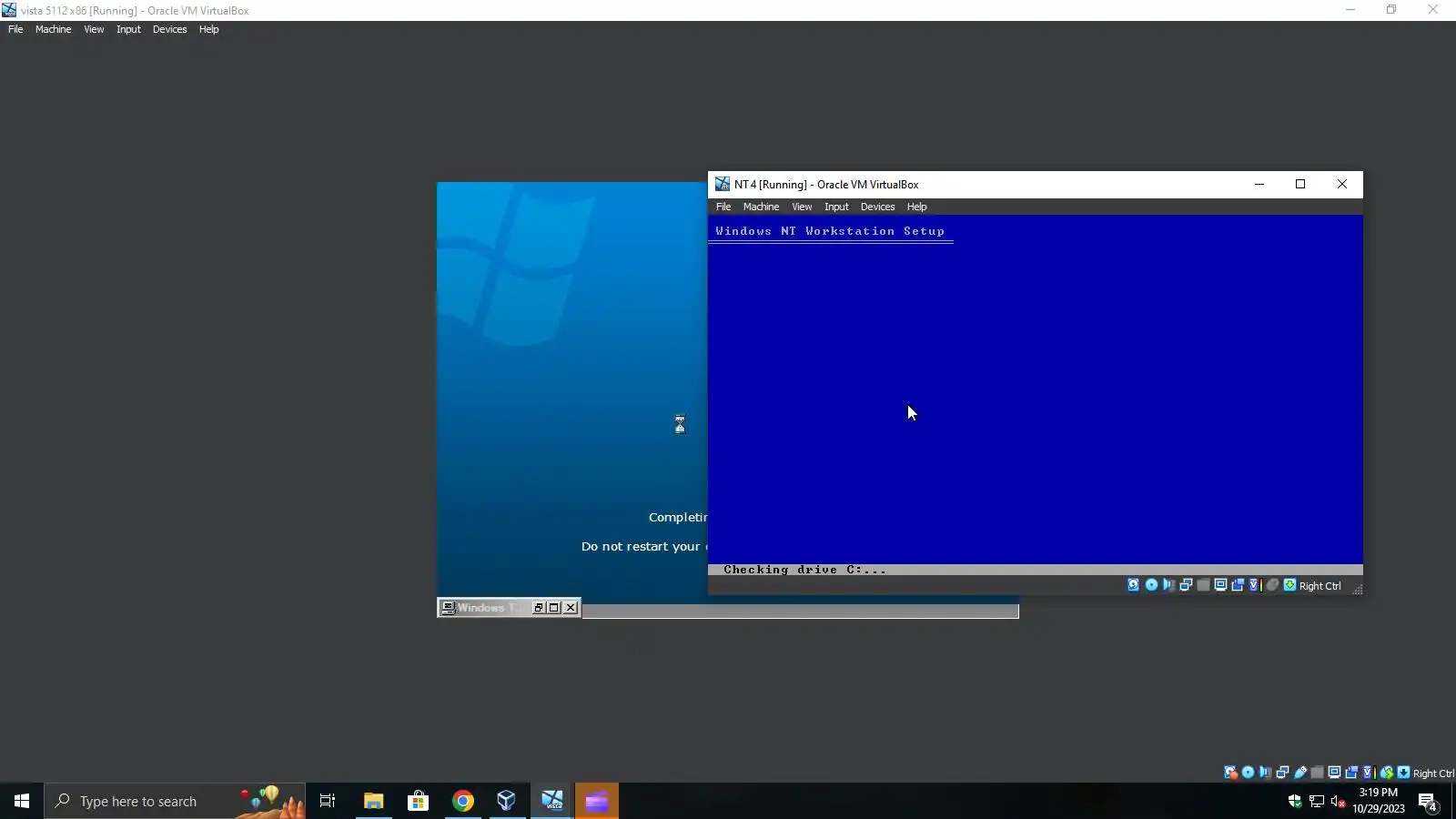The width and height of the screenshot is (1456, 819).
Task: Click the vista VirtualBox title bar icon
Action: [9, 10]
